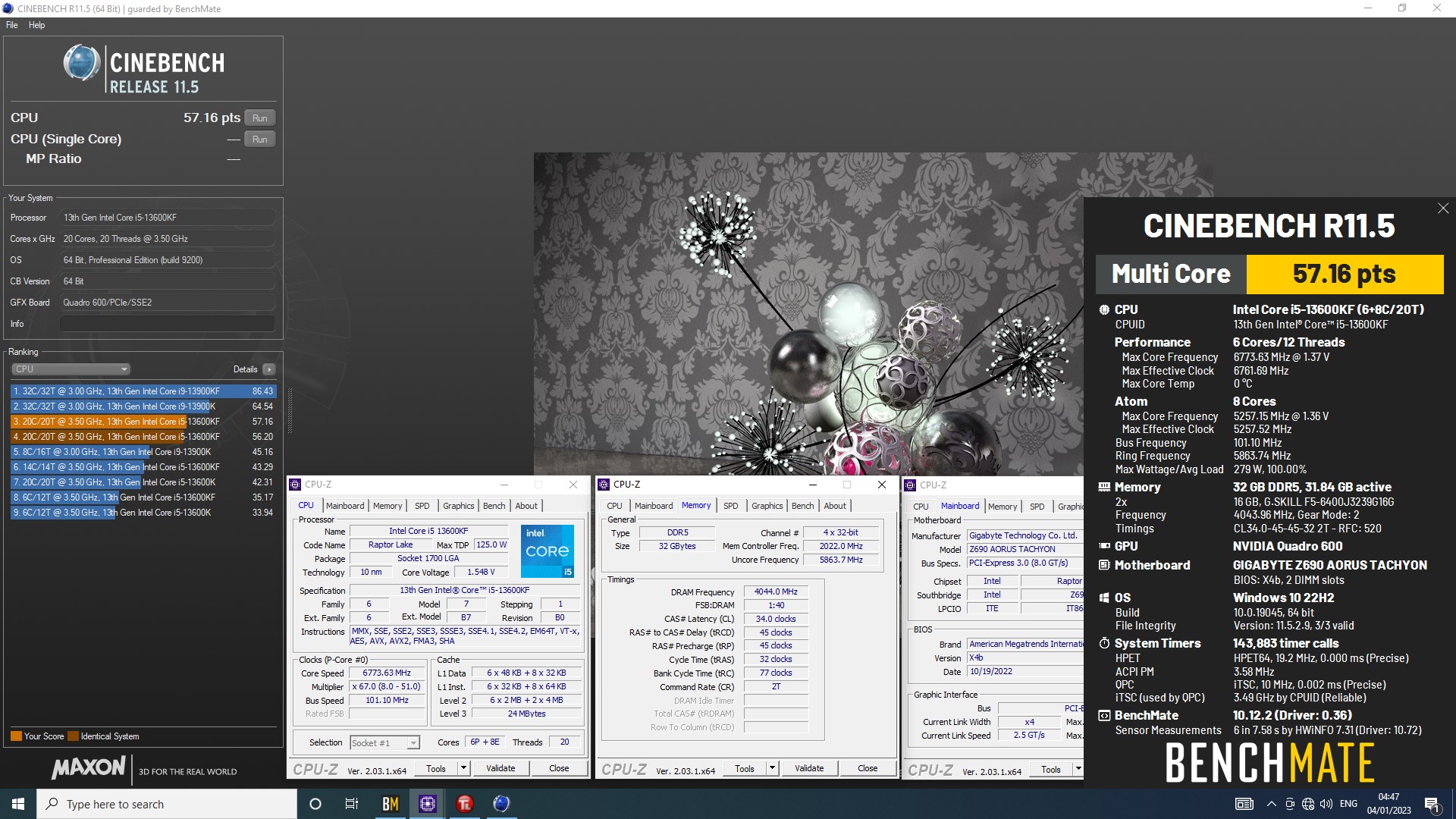Open the Socket #1 selection dropdown
1456x819 pixels.
(384, 742)
